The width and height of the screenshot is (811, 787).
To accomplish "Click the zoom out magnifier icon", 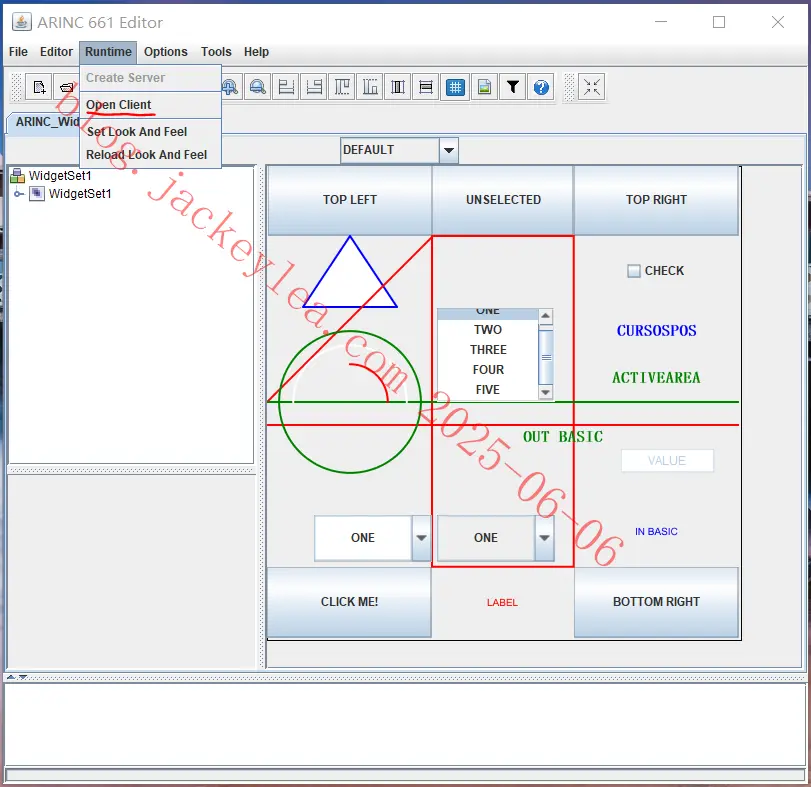I will [x=258, y=87].
